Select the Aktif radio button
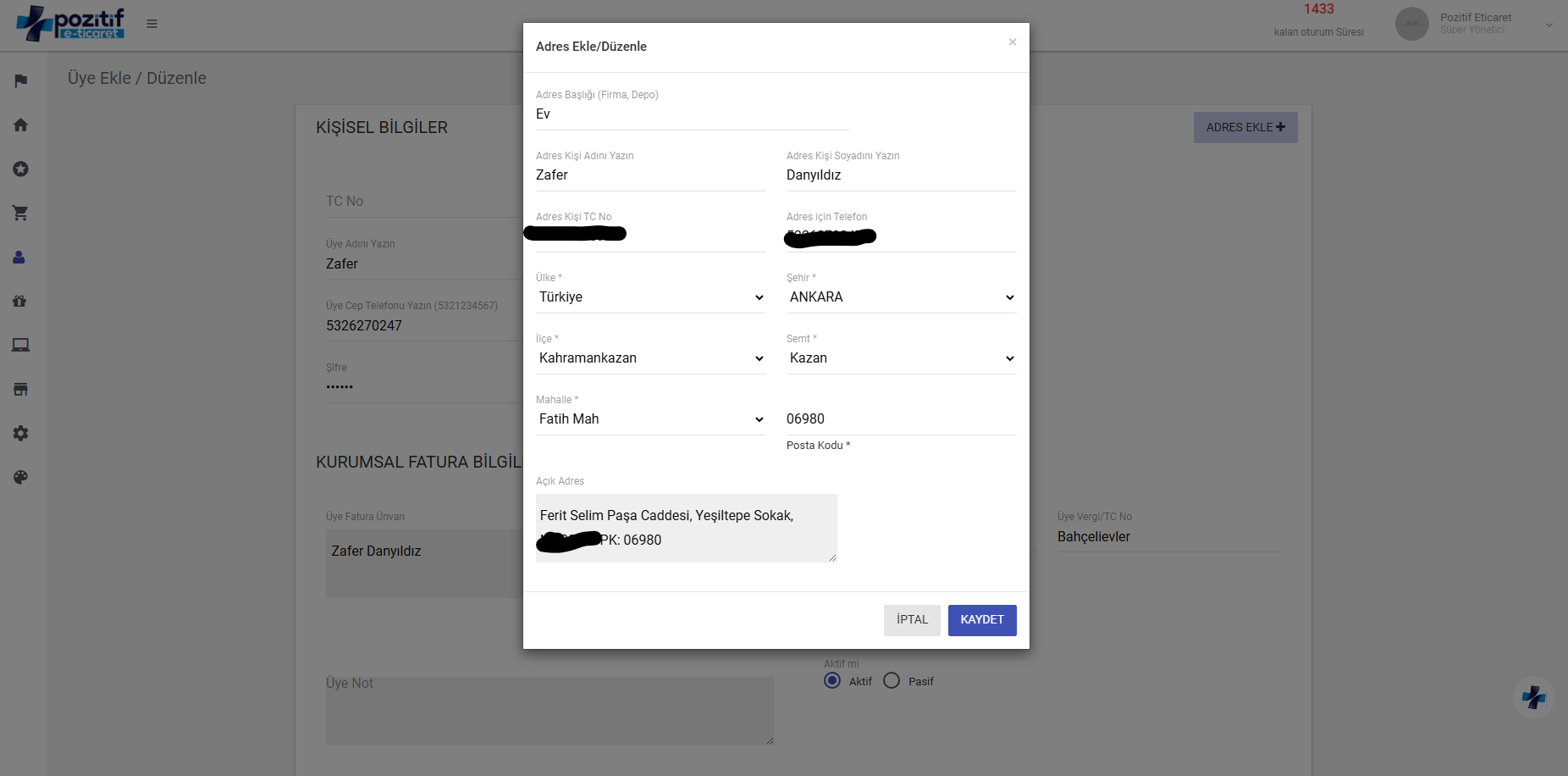The height and width of the screenshot is (776, 1568). click(832, 681)
